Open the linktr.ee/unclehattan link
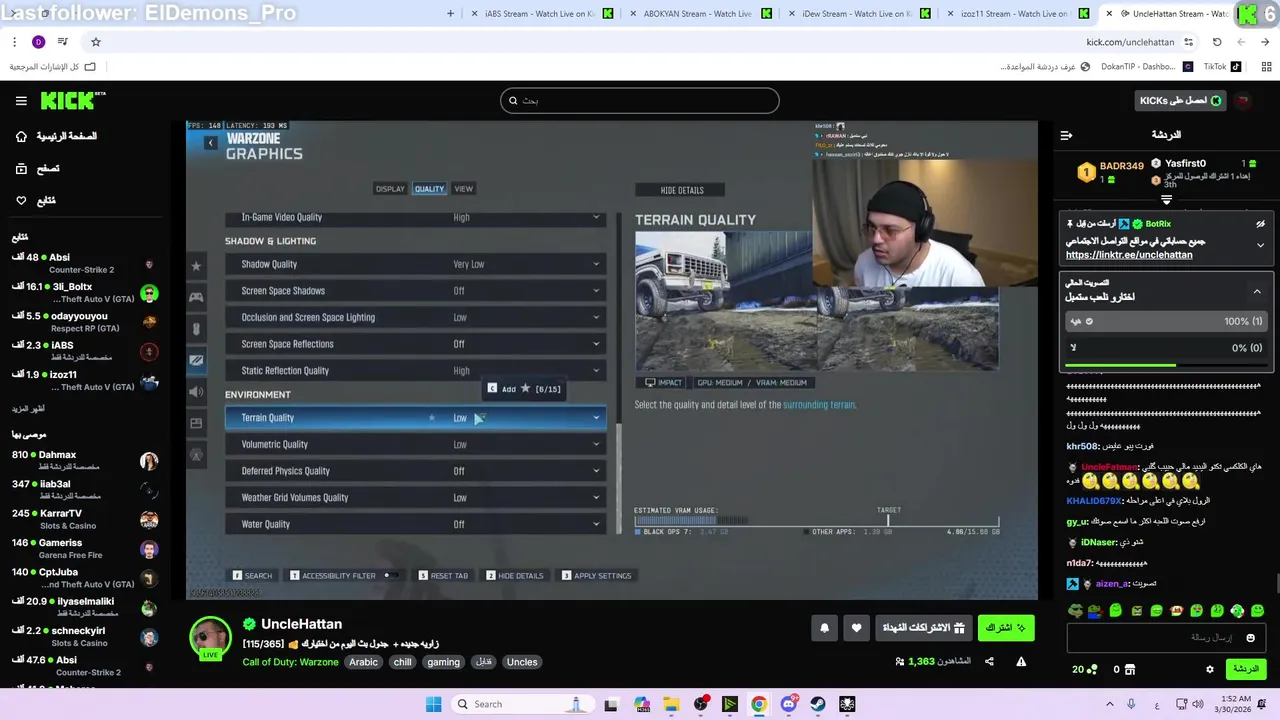The width and height of the screenshot is (1280, 720). 1129,255
